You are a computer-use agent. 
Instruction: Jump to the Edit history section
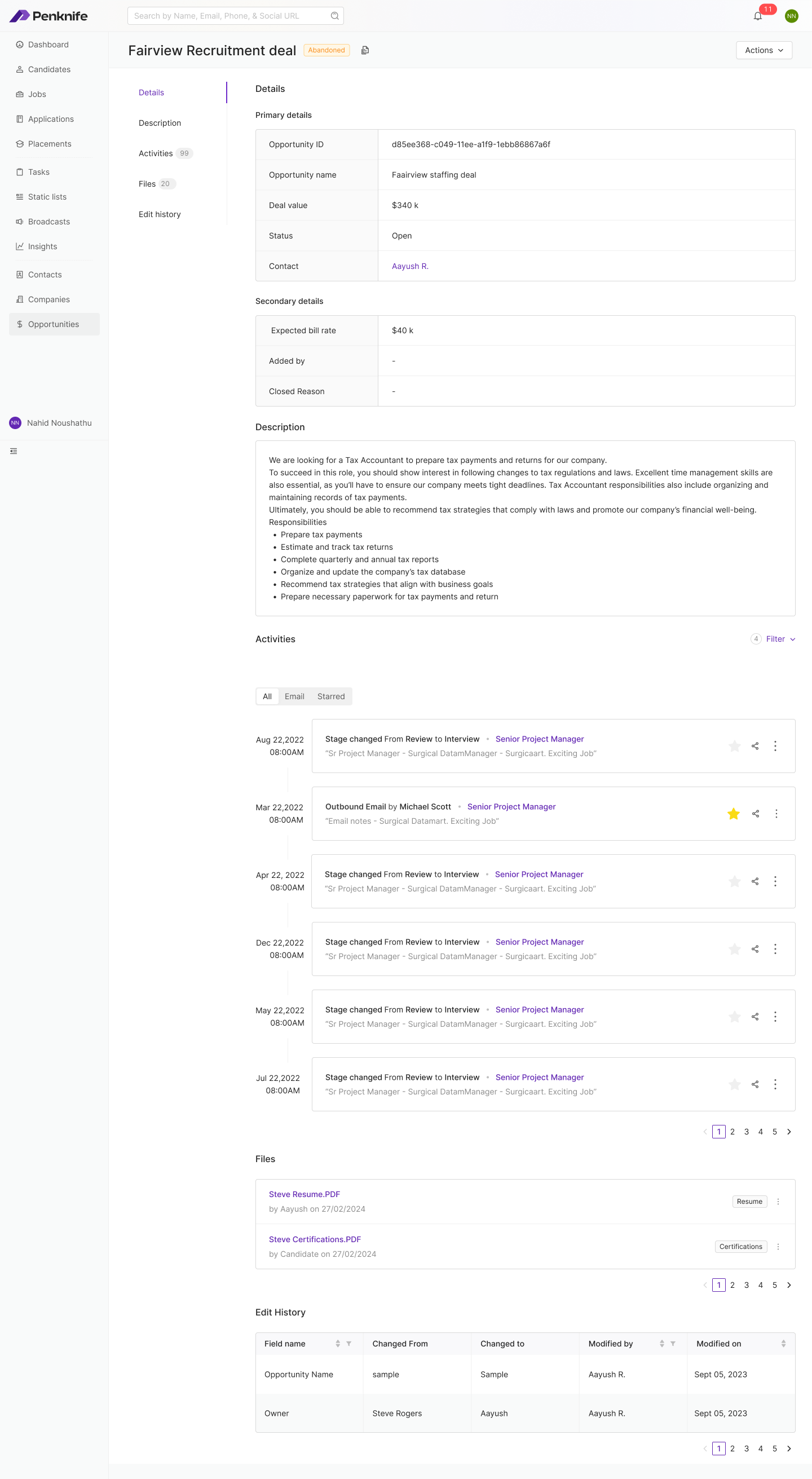click(x=160, y=214)
